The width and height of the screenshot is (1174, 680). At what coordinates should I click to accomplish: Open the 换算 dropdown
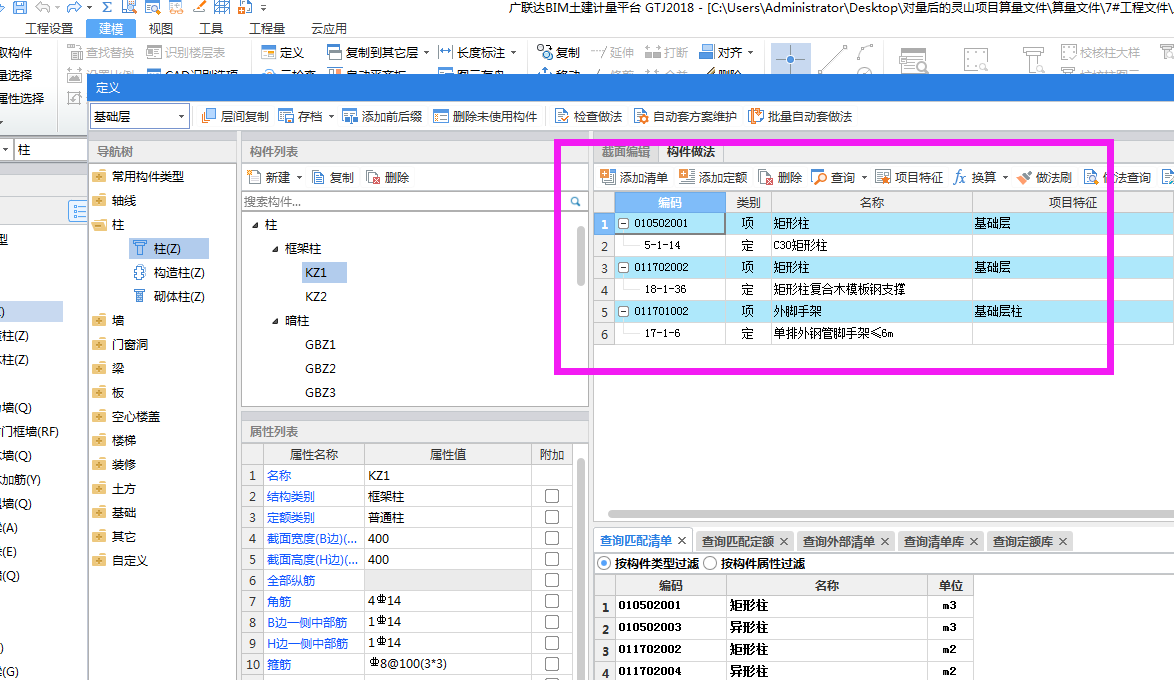click(1006, 177)
